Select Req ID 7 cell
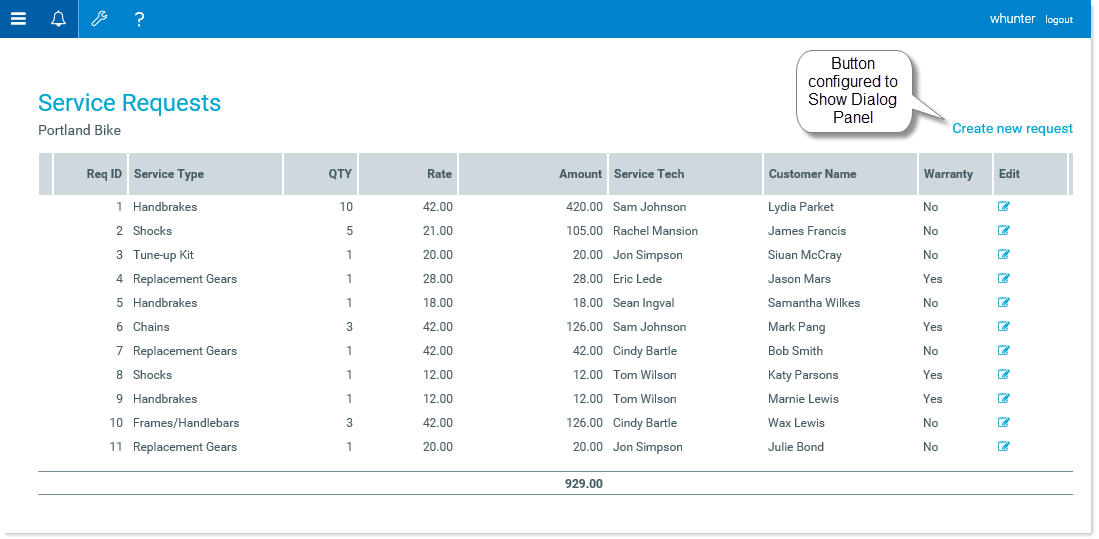1099x539 pixels. [x=119, y=350]
